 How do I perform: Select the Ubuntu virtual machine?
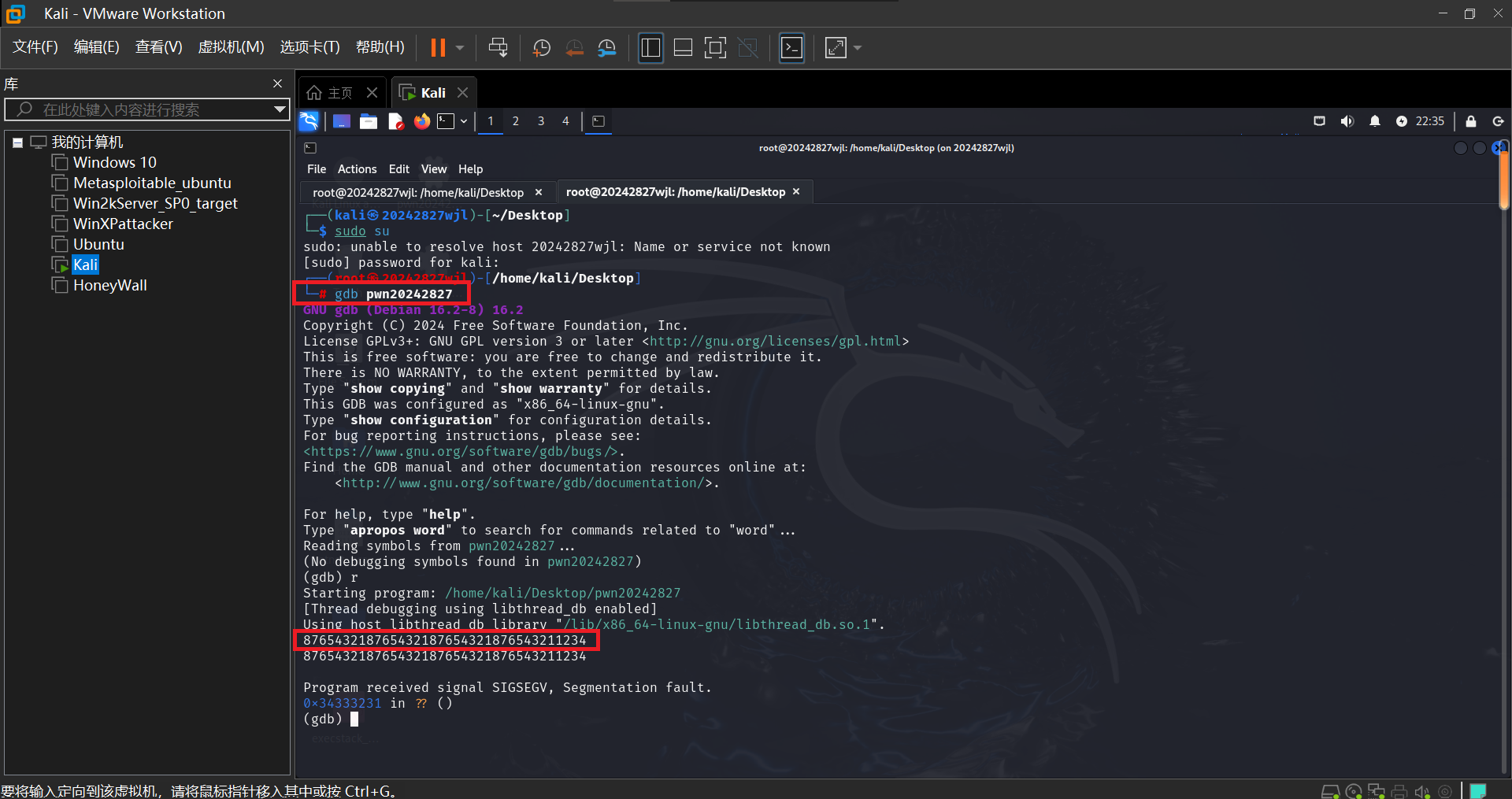pyautogui.click(x=98, y=244)
